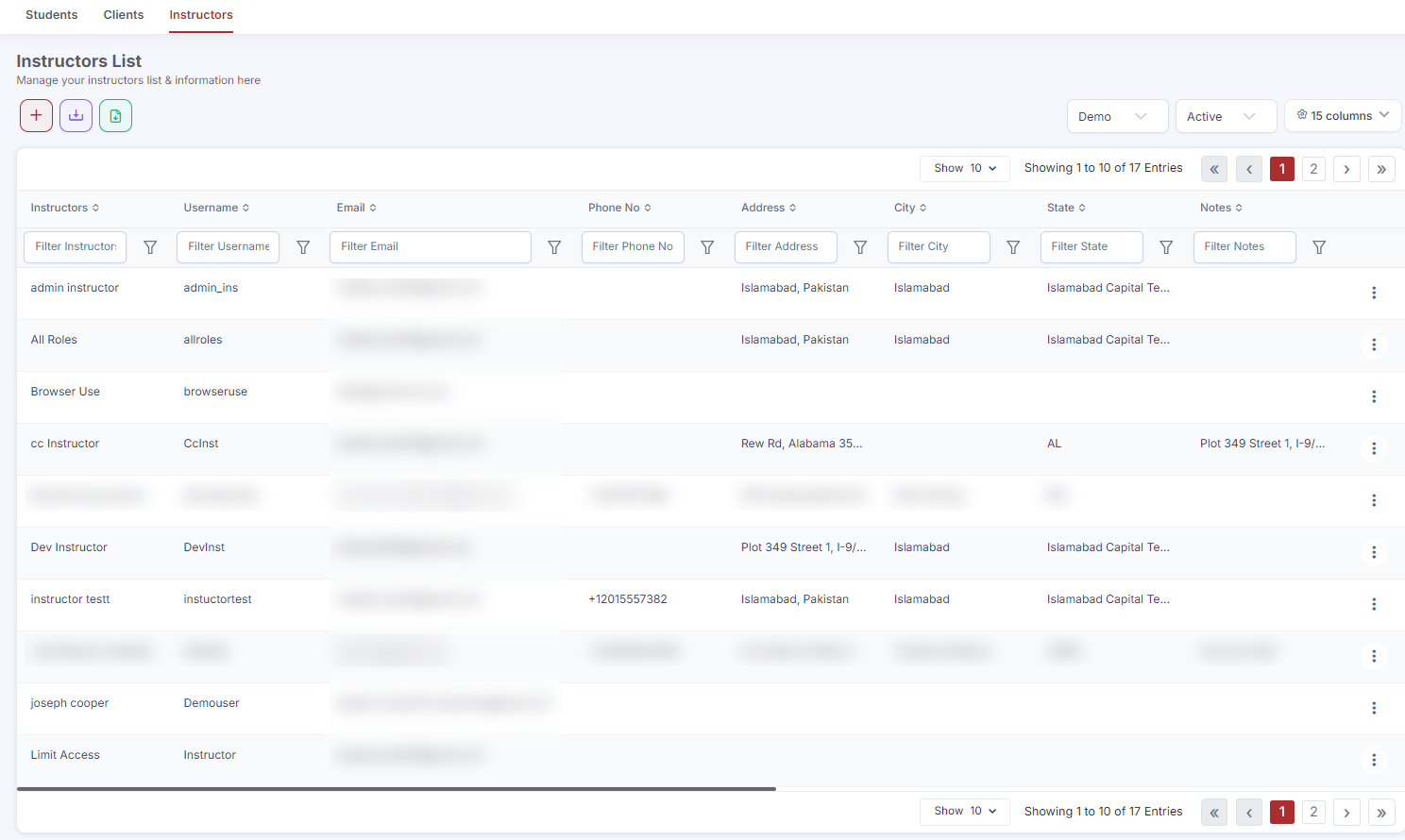Go to next page in bottom pagination
This screenshot has width=1405, height=840.
point(1346,813)
